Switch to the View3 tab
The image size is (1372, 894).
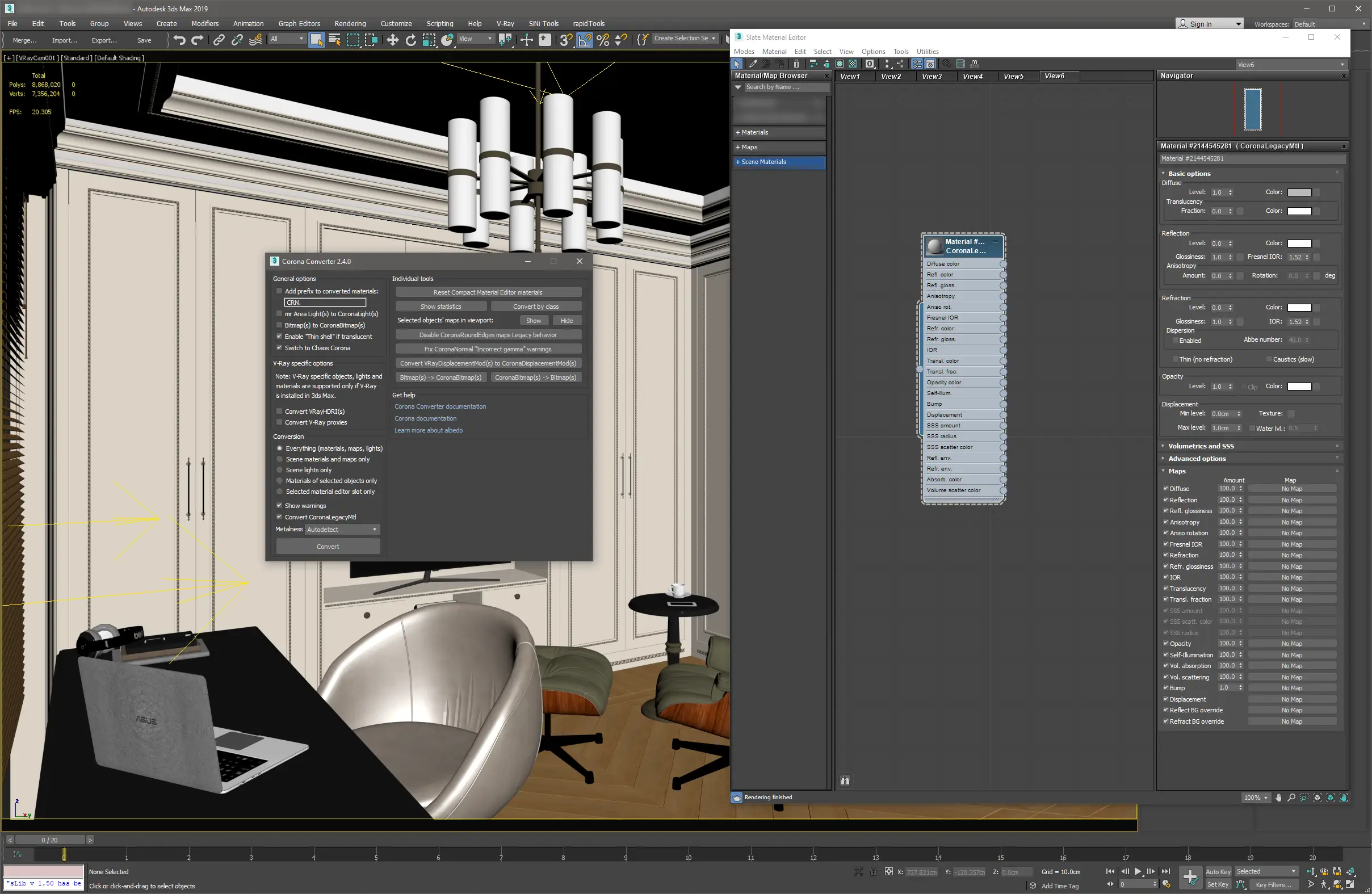point(932,76)
